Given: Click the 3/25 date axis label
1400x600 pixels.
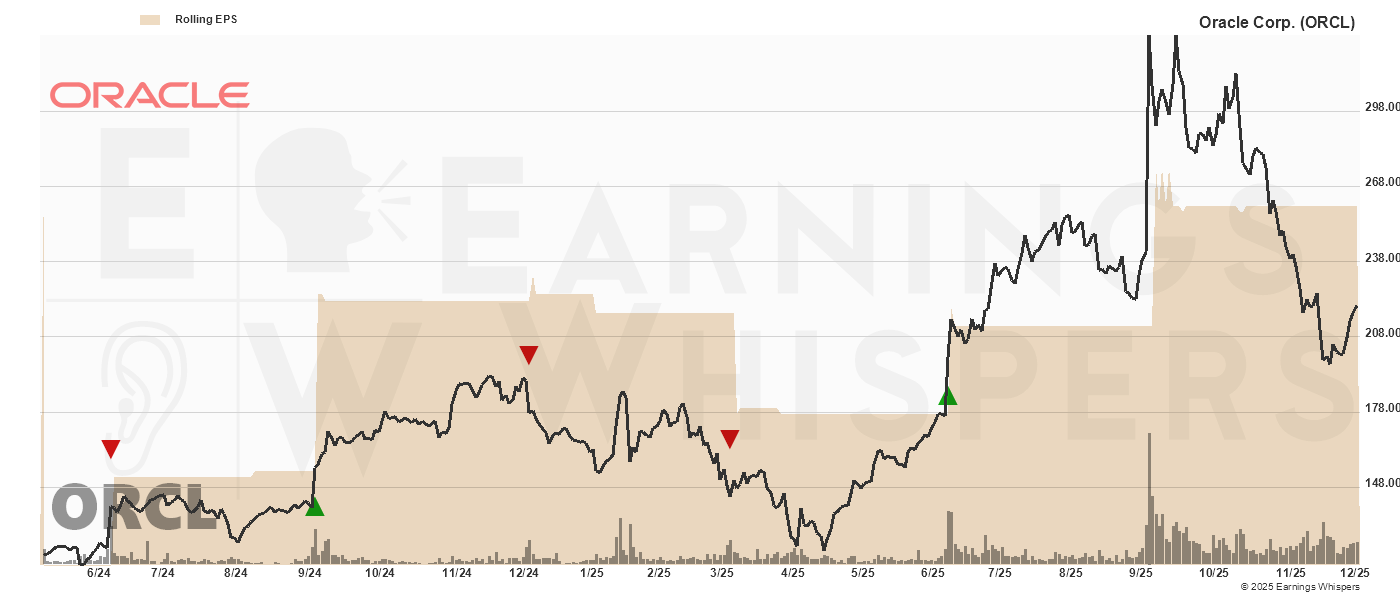Looking at the screenshot, I should click(722, 573).
